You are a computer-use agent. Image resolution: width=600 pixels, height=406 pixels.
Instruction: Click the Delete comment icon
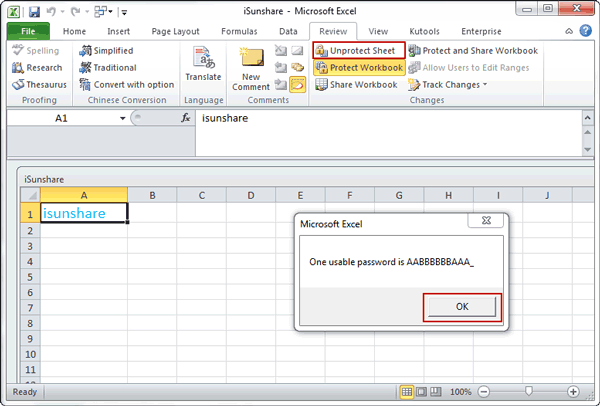[281, 51]
